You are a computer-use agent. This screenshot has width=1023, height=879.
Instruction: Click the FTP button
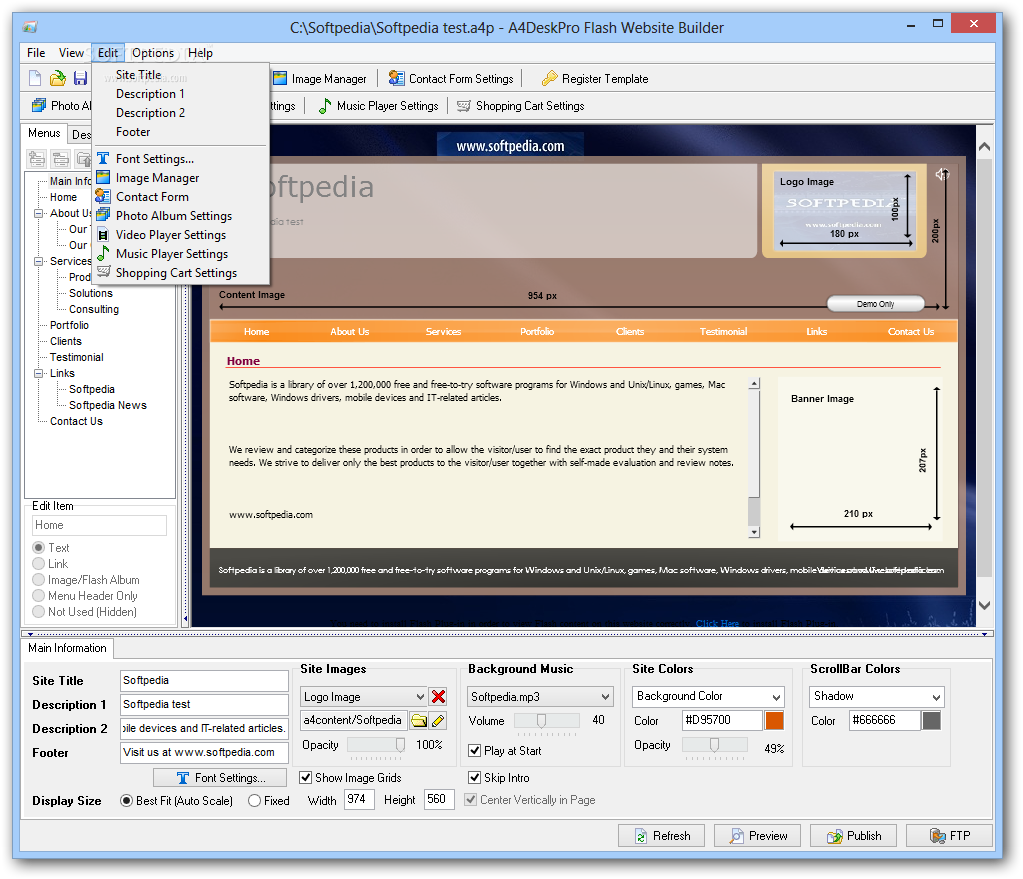coord(949,836)
